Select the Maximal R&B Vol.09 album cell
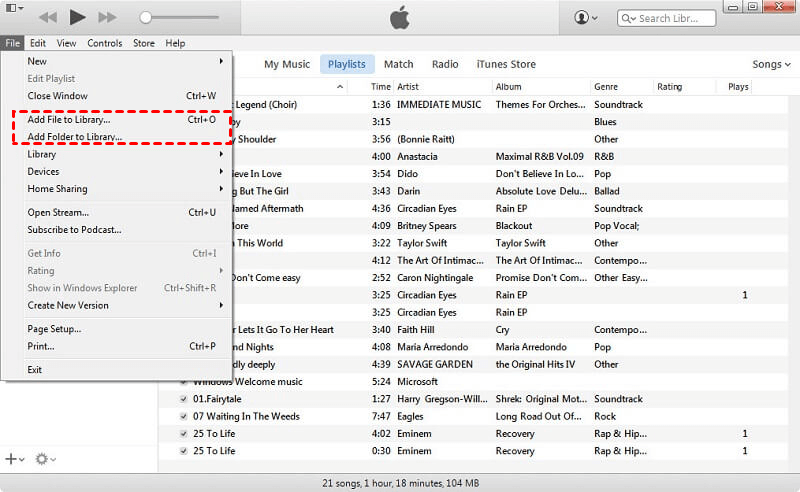This screenshot has width=800, height=492. [539, 157]
